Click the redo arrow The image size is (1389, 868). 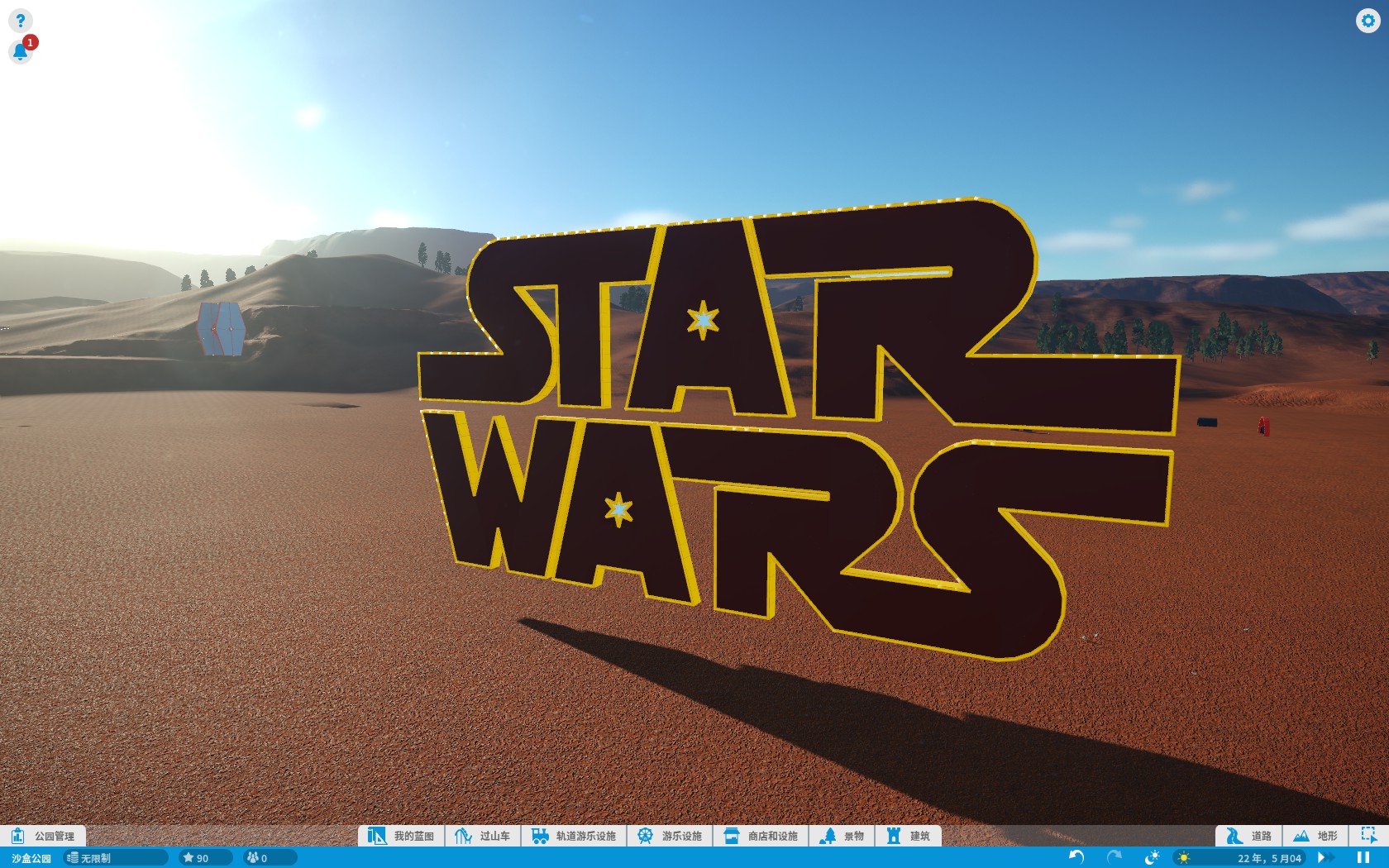[1115, 857]
